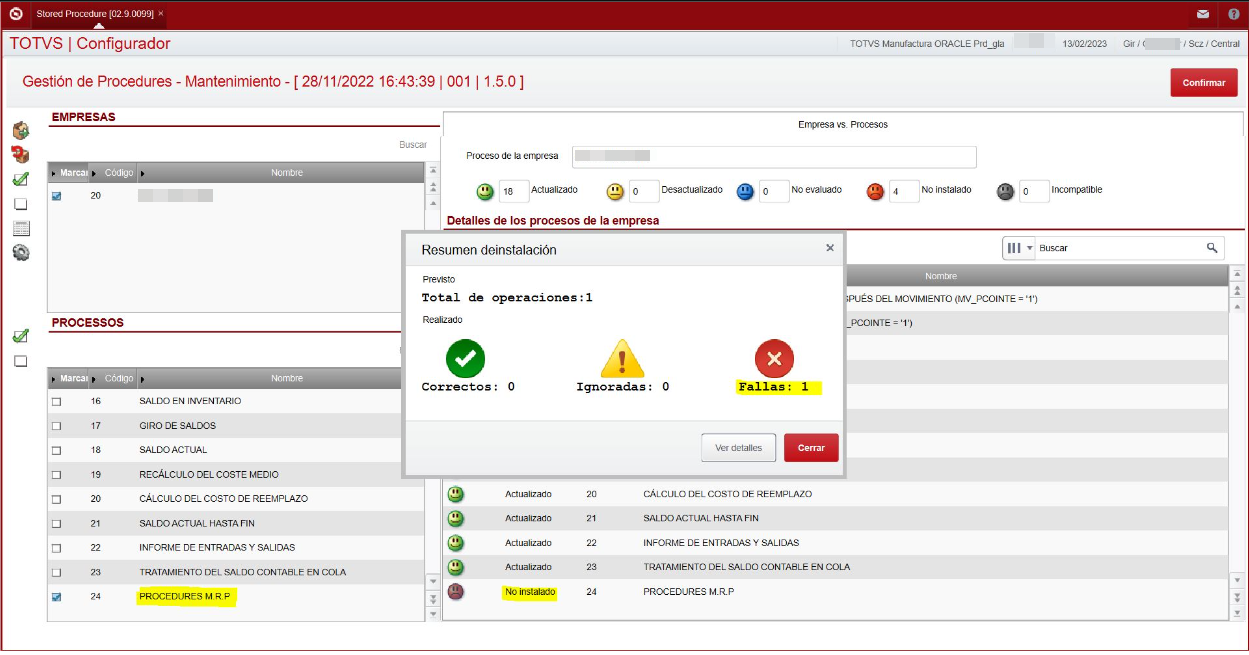This screenshot has height=655, width=1249.
Task: Click the green check-all icon beside Empresas
Action: point(20,179)
